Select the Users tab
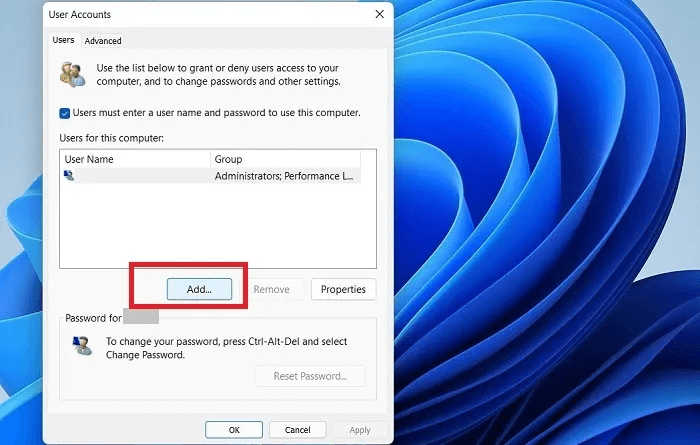The height and width of the screenshot is (445, 700). click(x=63, y=40)
